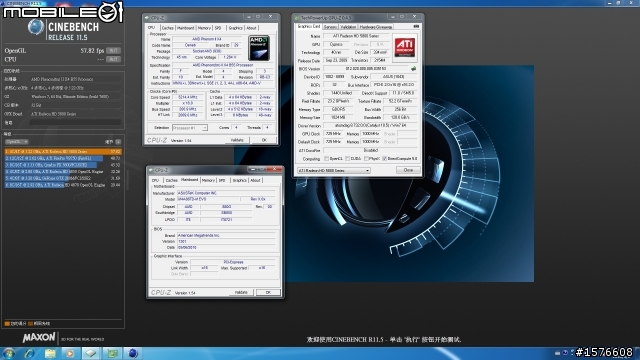This screenshot has height=360, width=640.
Task: Click the title icon of lower CPU-Z window
Action: pos(151,170)
